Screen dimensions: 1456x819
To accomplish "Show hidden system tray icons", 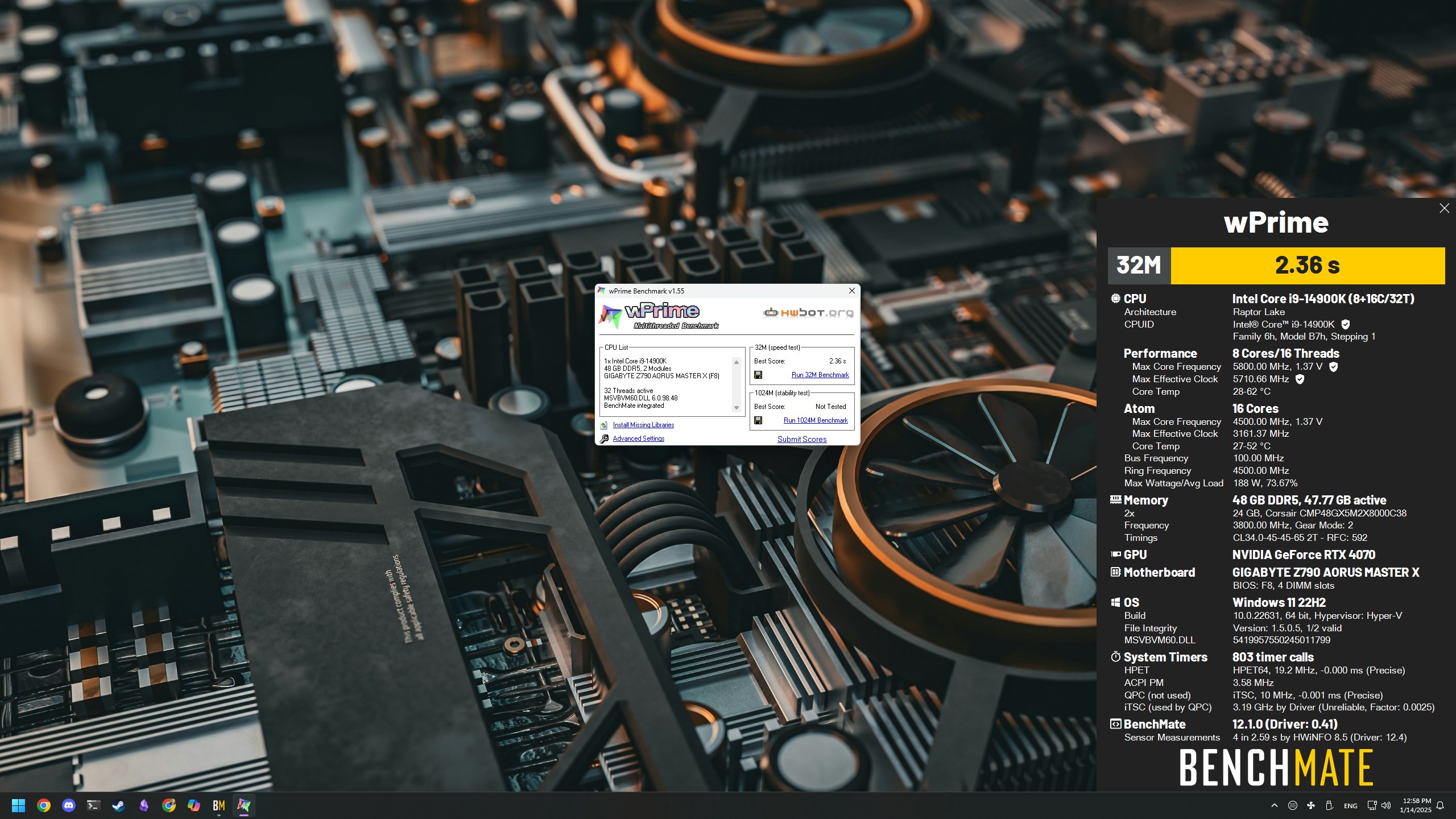I will (x=1275, y=805).
